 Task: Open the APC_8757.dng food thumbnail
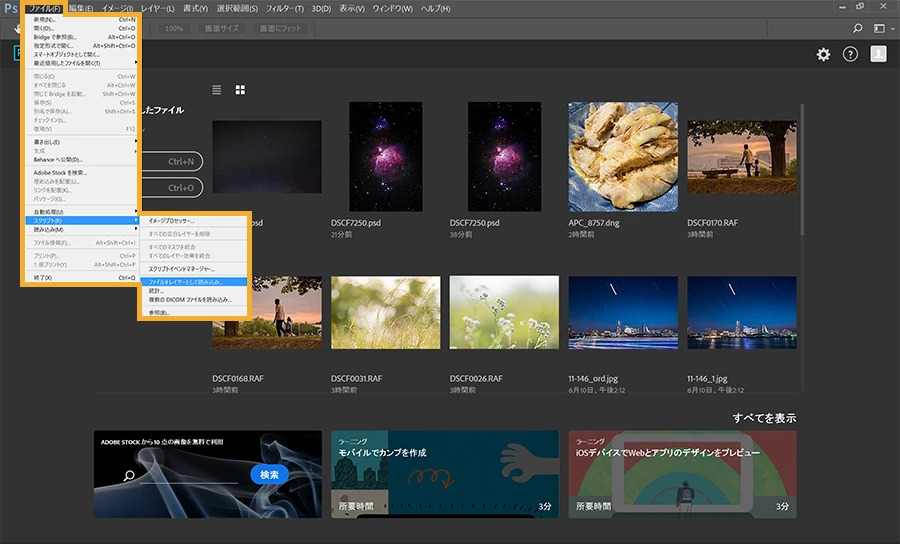tap(623, 157)
